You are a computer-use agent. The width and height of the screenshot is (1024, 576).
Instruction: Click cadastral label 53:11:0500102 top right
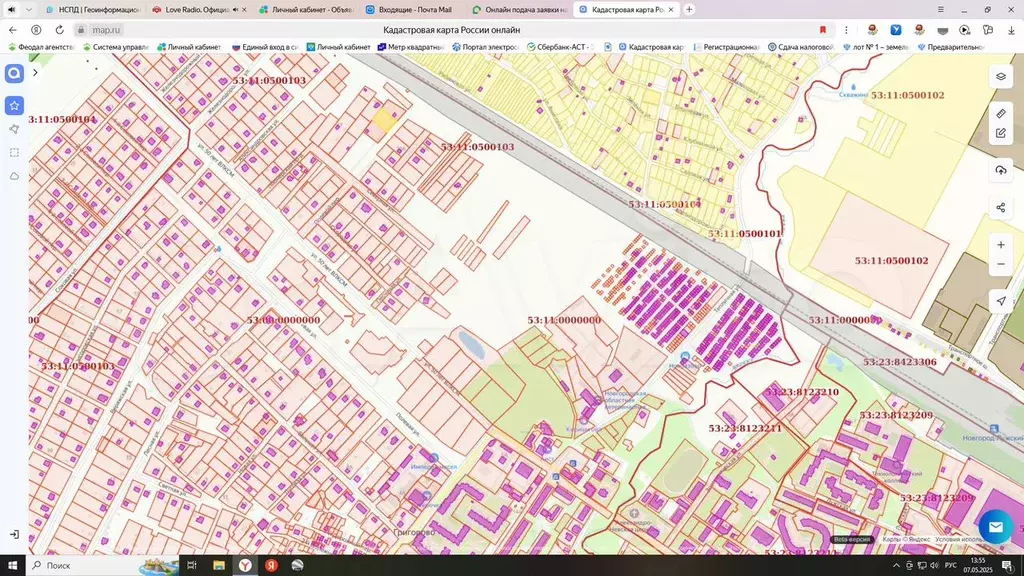coord(907,95)
